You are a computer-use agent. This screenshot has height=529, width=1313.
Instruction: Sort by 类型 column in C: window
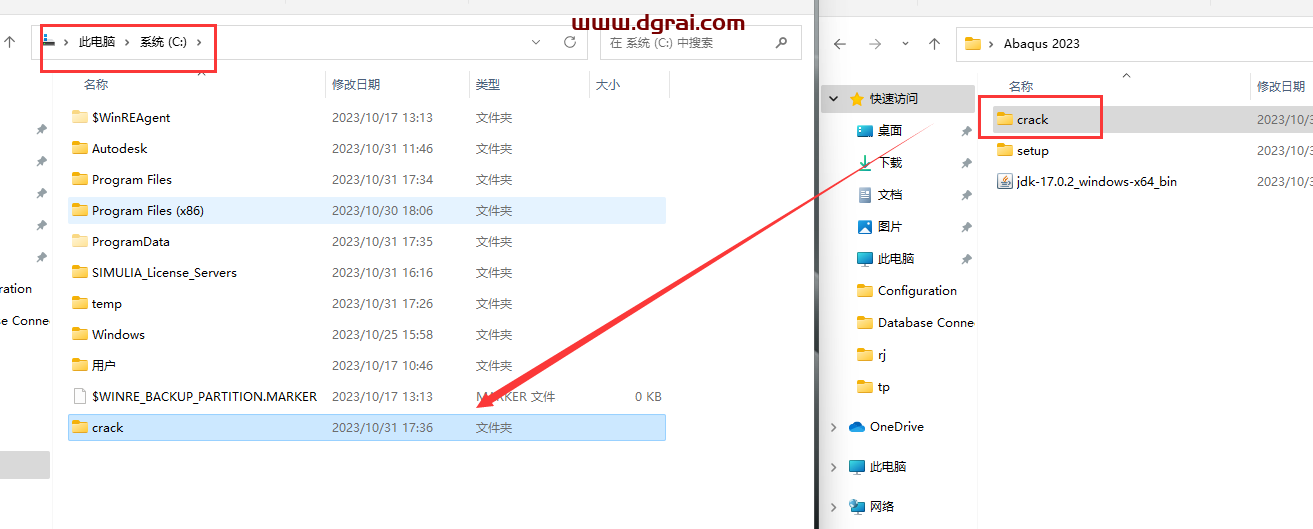click(x=488, y=85)
